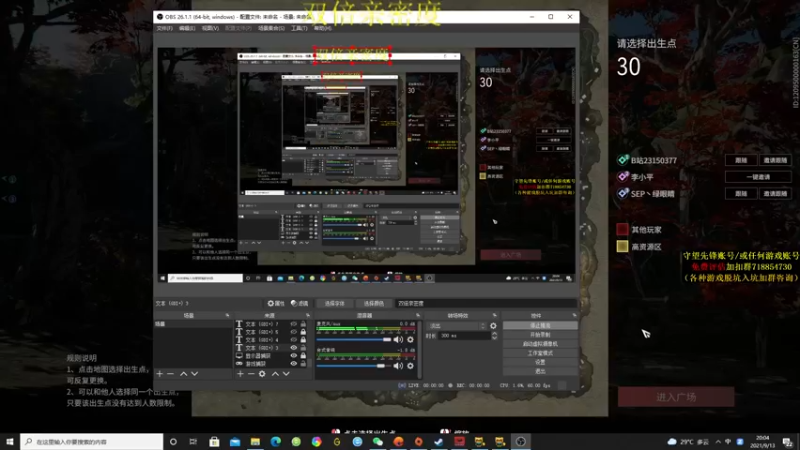Move scene down with arrow icon

pyautogui.click(x=194, y=374)
